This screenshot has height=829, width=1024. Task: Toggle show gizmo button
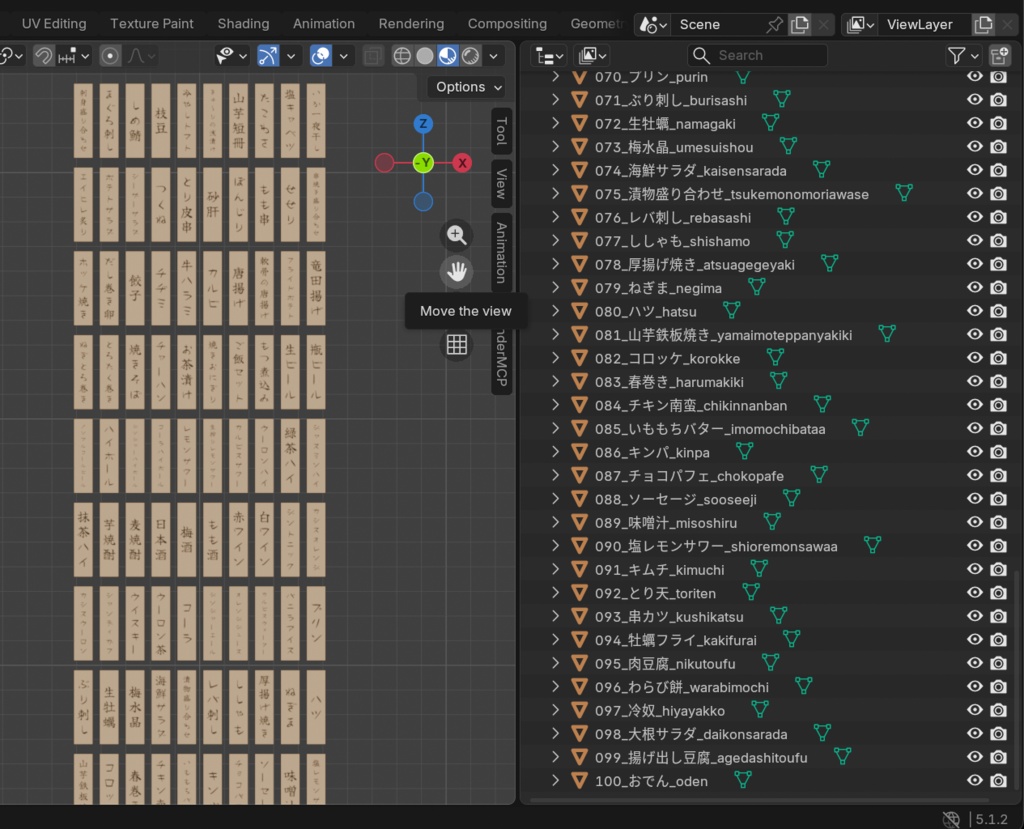(x=268, y=56)
